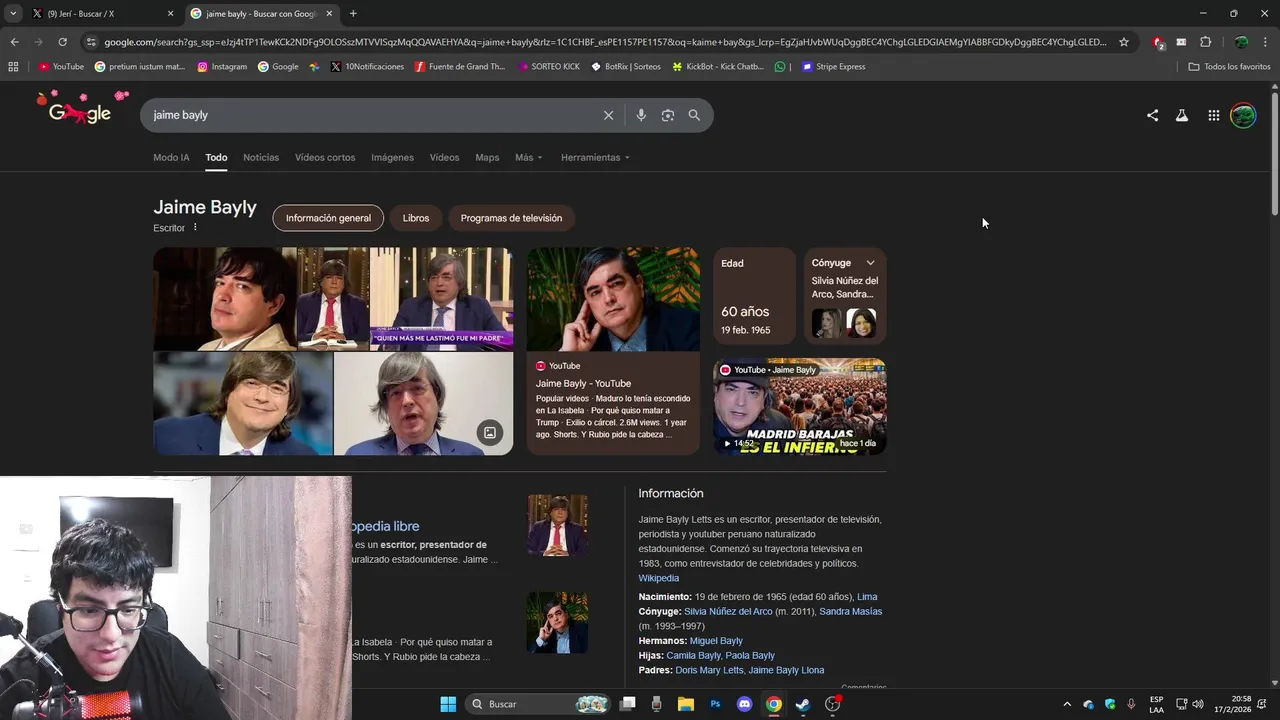
Task: Start voice search with the microphone icon
Action: (x=641, y=115)
